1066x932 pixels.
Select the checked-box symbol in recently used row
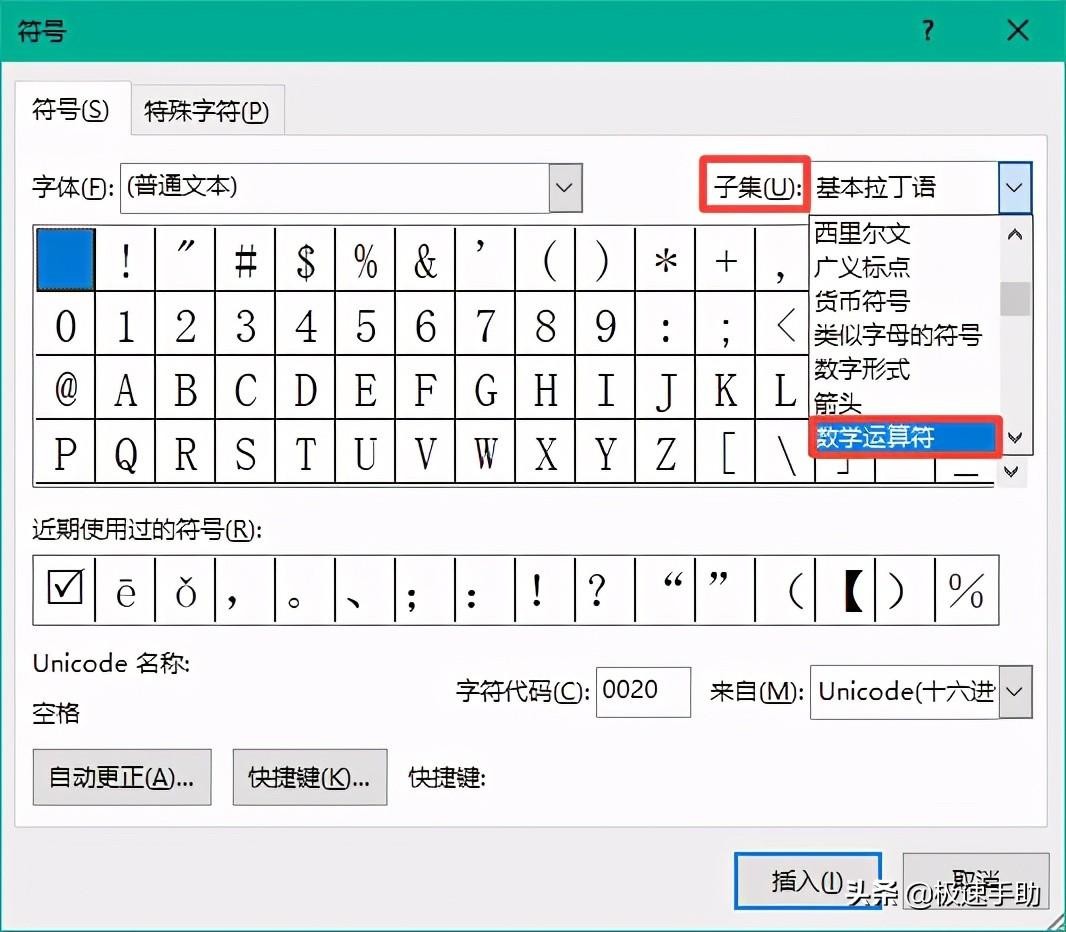(x=63, y=589)
